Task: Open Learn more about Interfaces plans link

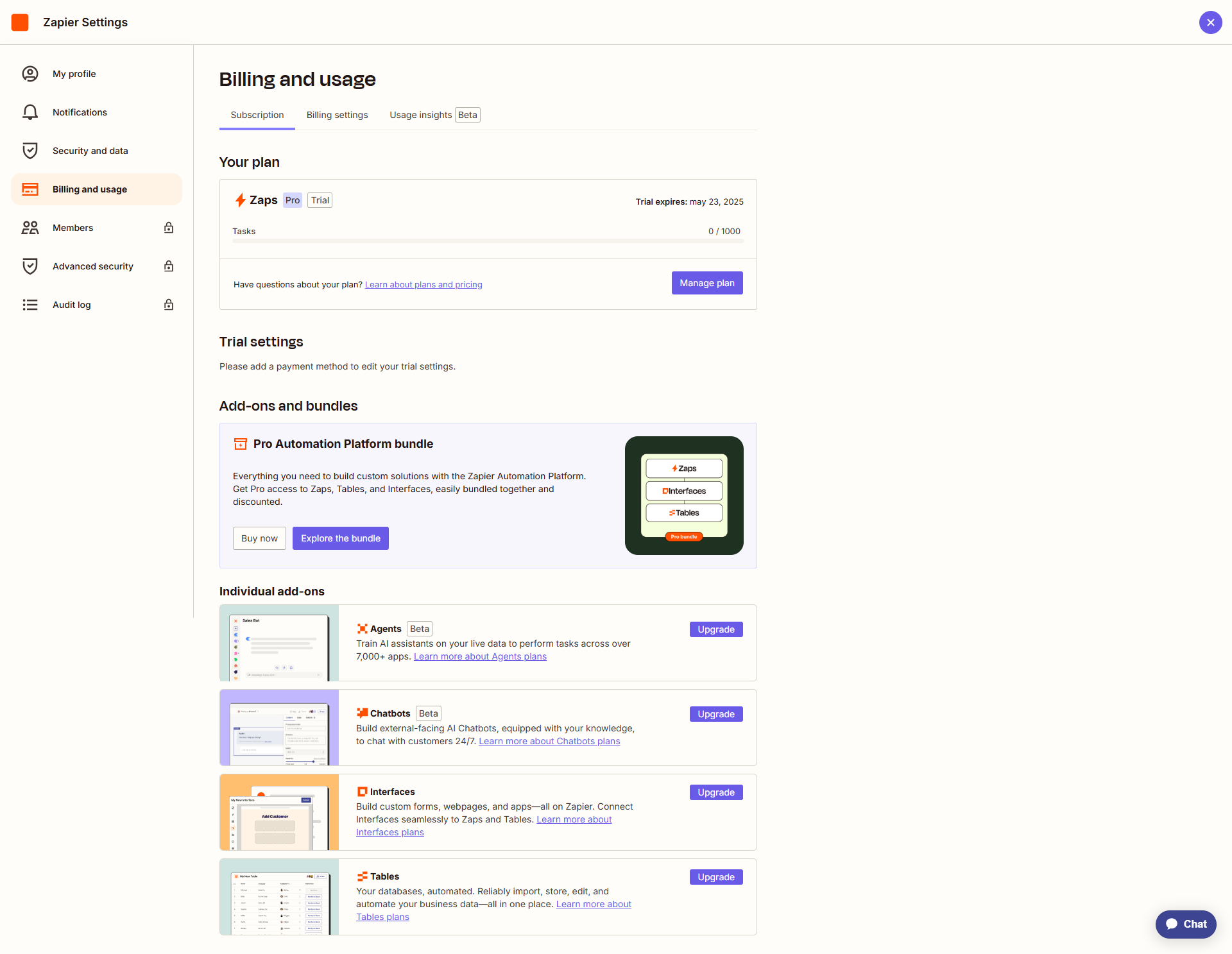Action: [x=574, y=819]
